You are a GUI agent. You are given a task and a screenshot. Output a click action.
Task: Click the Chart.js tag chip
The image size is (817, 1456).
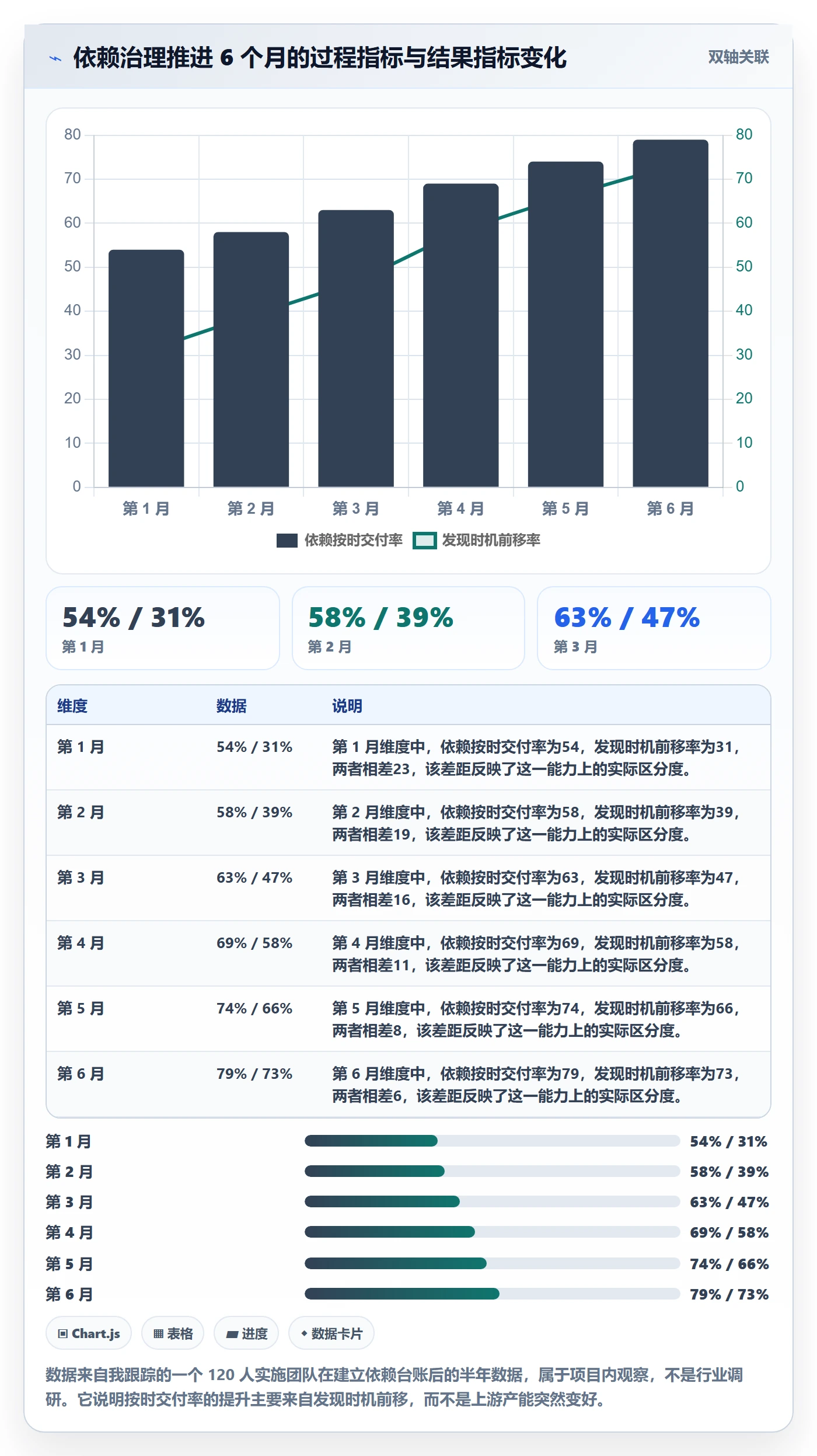(x=89, y=1333)
